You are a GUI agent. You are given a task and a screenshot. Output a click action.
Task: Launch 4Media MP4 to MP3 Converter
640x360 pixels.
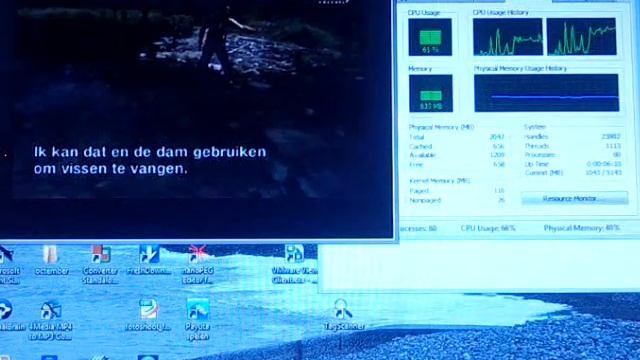tap(51, 321)
